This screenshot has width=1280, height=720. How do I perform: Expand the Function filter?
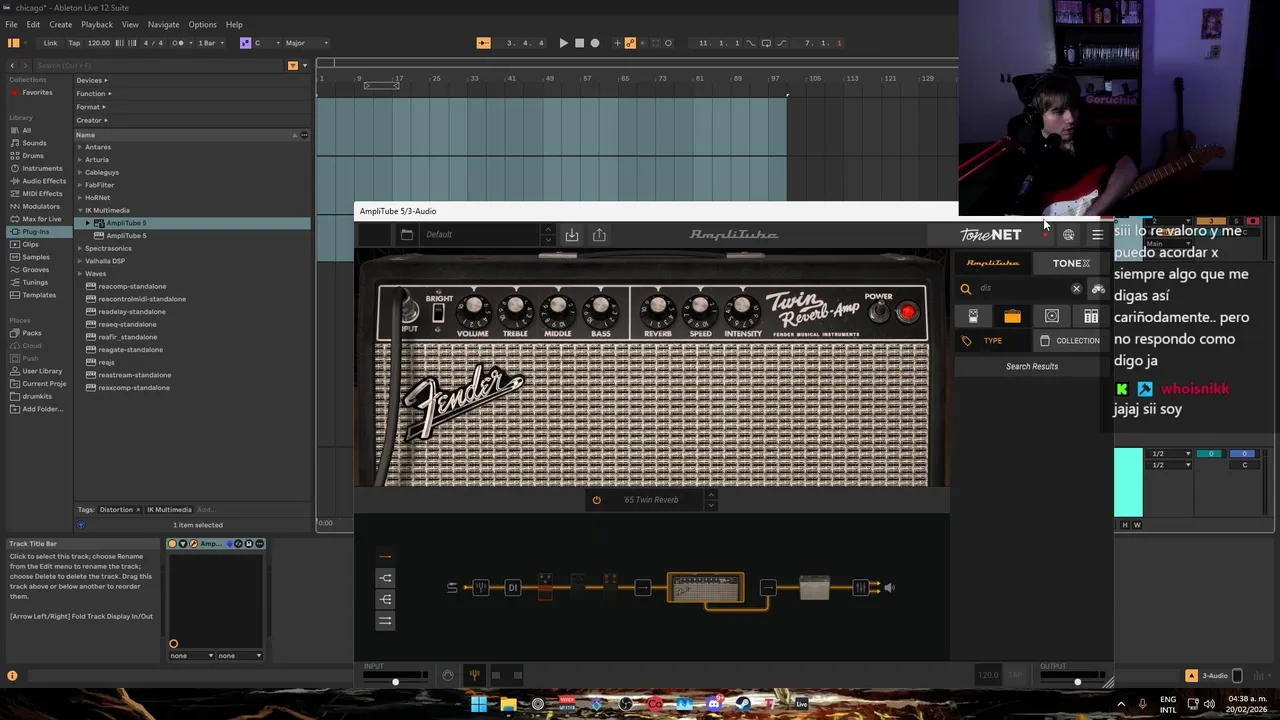click(x=94, y=93)
